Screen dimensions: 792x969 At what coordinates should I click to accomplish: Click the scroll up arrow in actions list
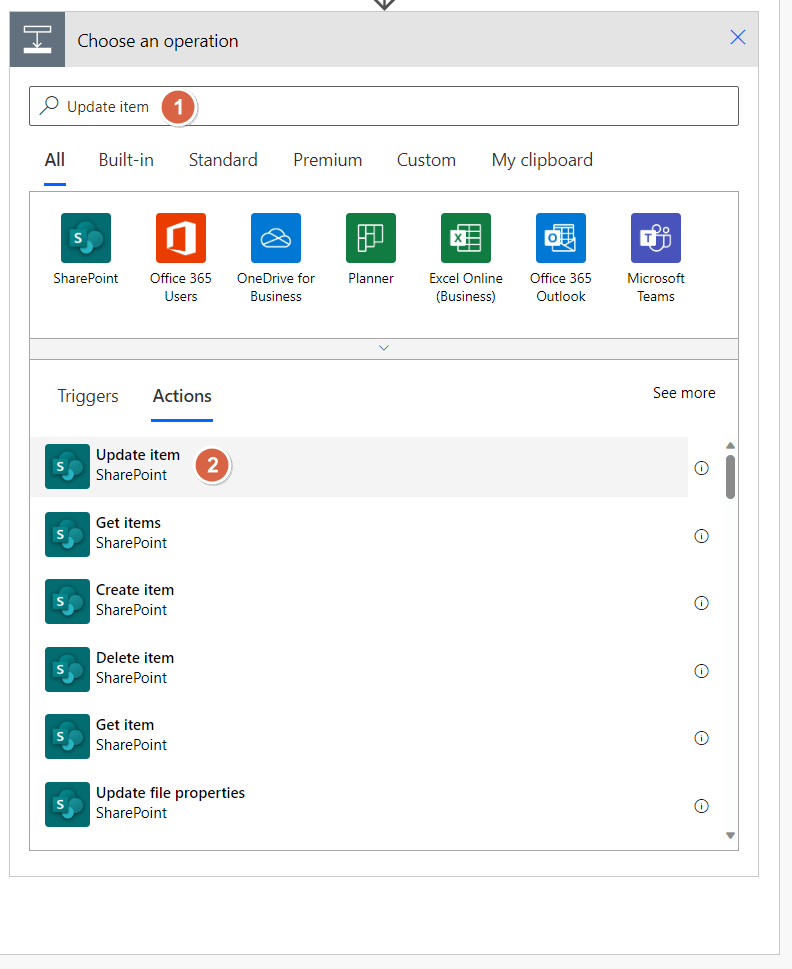(x=730, y=446)
